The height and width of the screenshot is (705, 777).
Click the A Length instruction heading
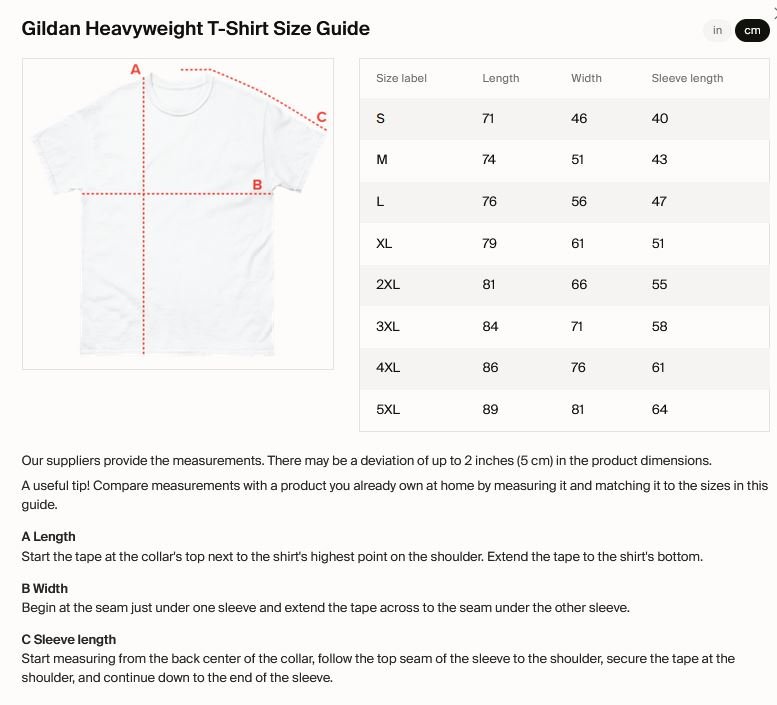click(x=48, y=537)
